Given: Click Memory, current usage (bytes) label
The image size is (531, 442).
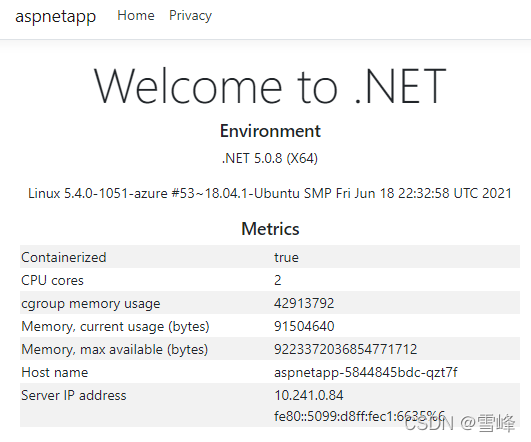Looking at the screenshot, I should pyautogui.click(x=115, y=327).
